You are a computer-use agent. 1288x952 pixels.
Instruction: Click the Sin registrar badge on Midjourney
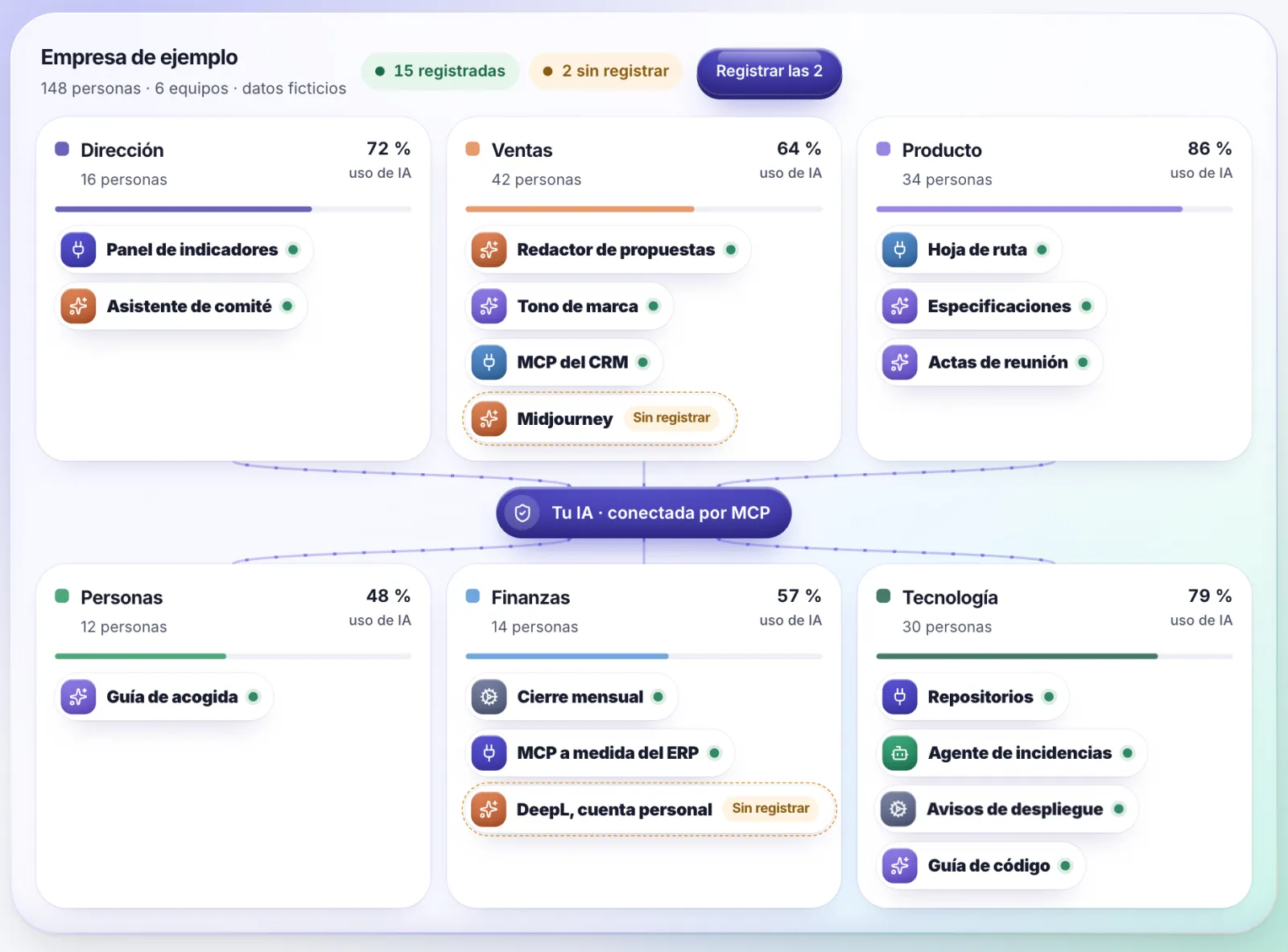(x=671, y=418)
